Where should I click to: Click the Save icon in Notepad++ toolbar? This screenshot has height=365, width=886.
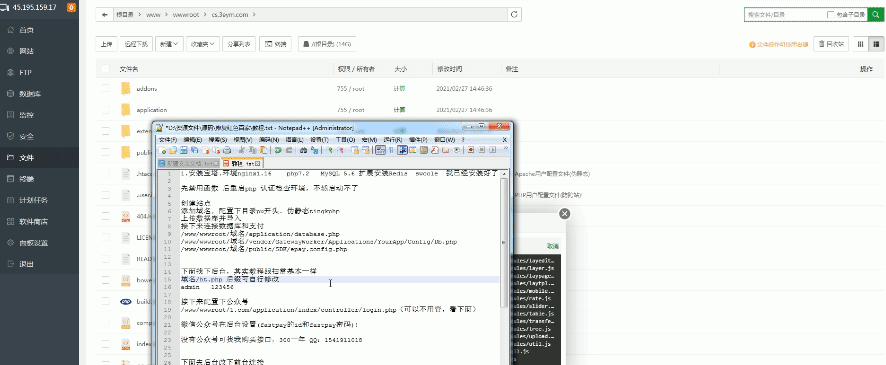[x=184, y=150]
